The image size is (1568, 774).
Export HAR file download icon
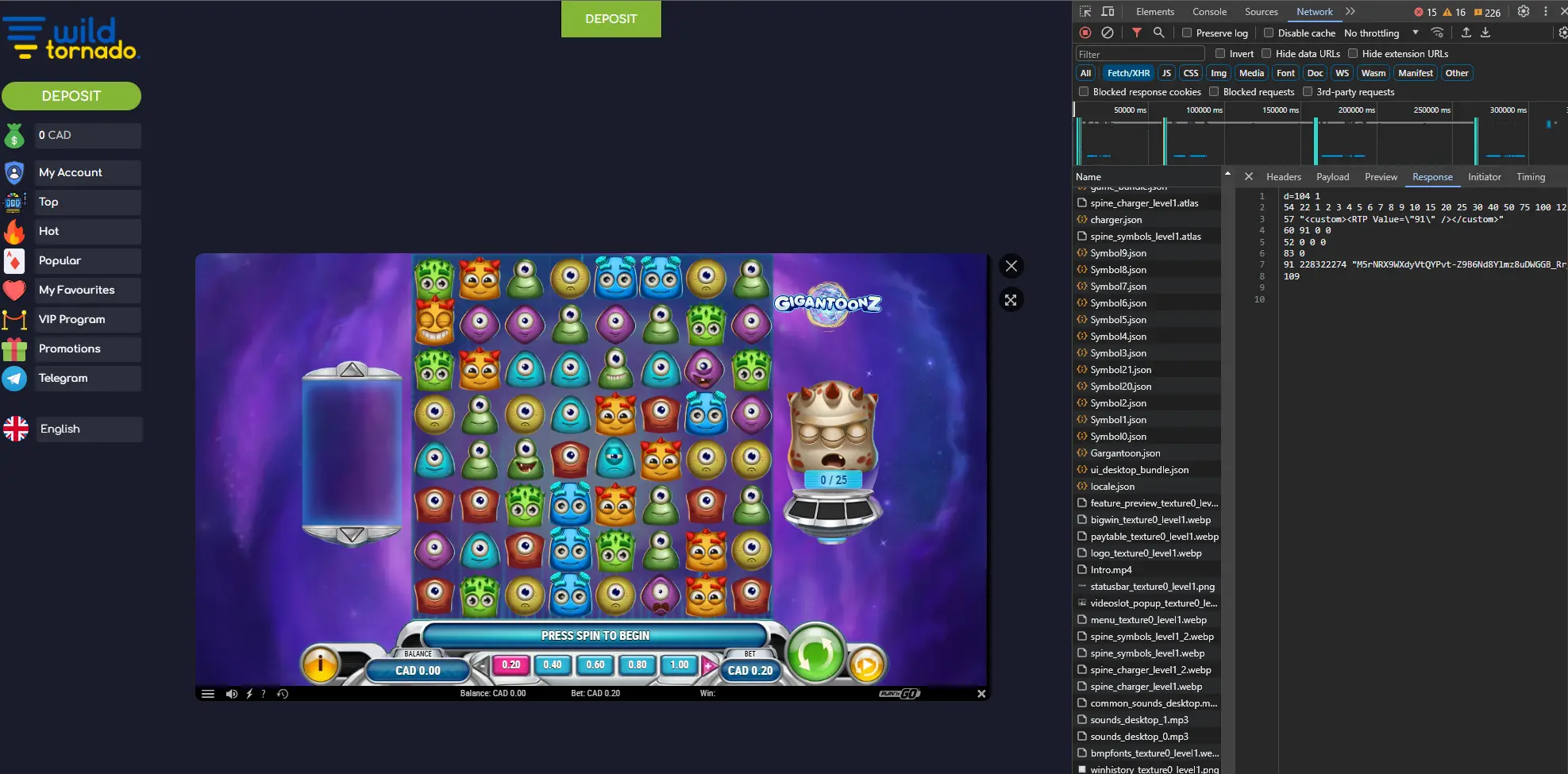[x=1485, y=33]
